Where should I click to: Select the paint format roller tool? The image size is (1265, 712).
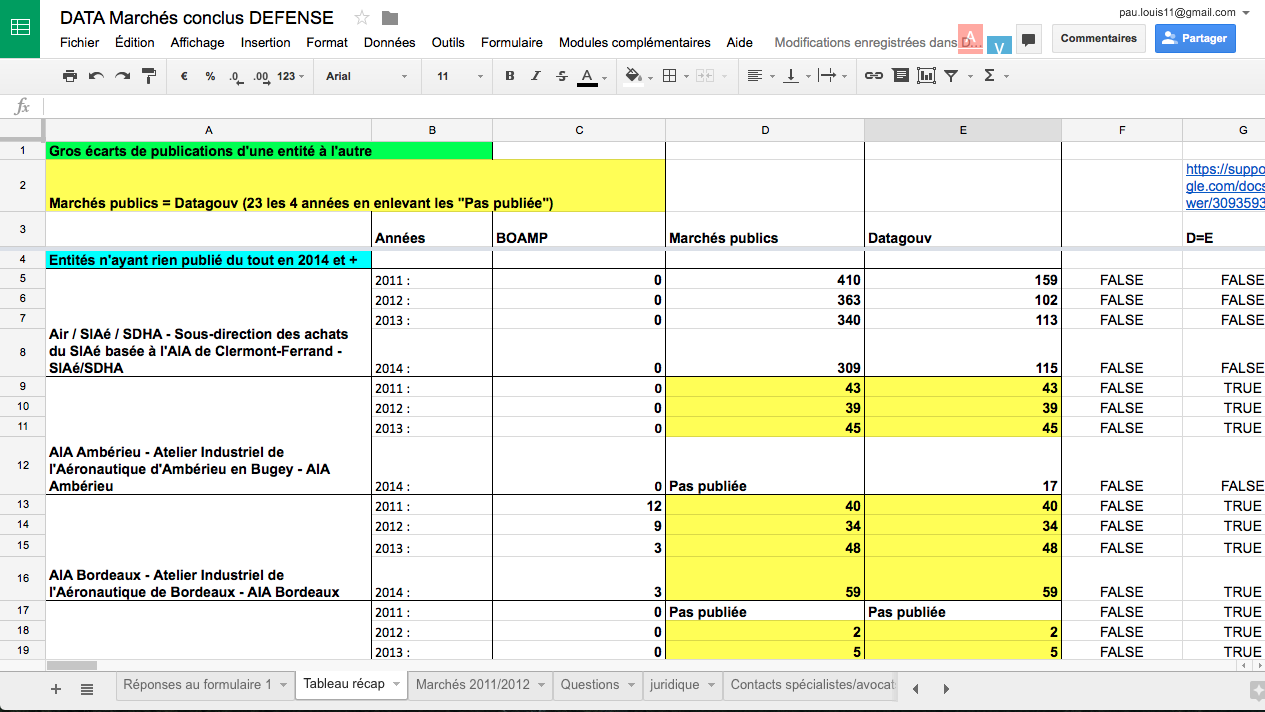point(149,76)
